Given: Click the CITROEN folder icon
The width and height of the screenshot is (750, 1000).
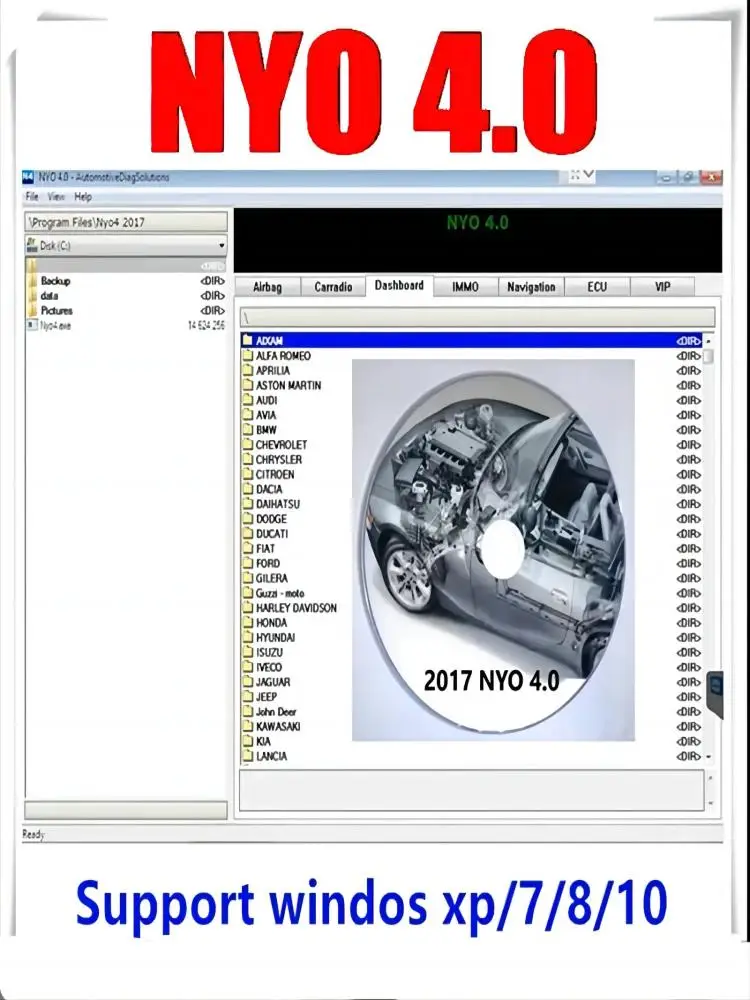Looking at the screenshot, I should [248, 474].
